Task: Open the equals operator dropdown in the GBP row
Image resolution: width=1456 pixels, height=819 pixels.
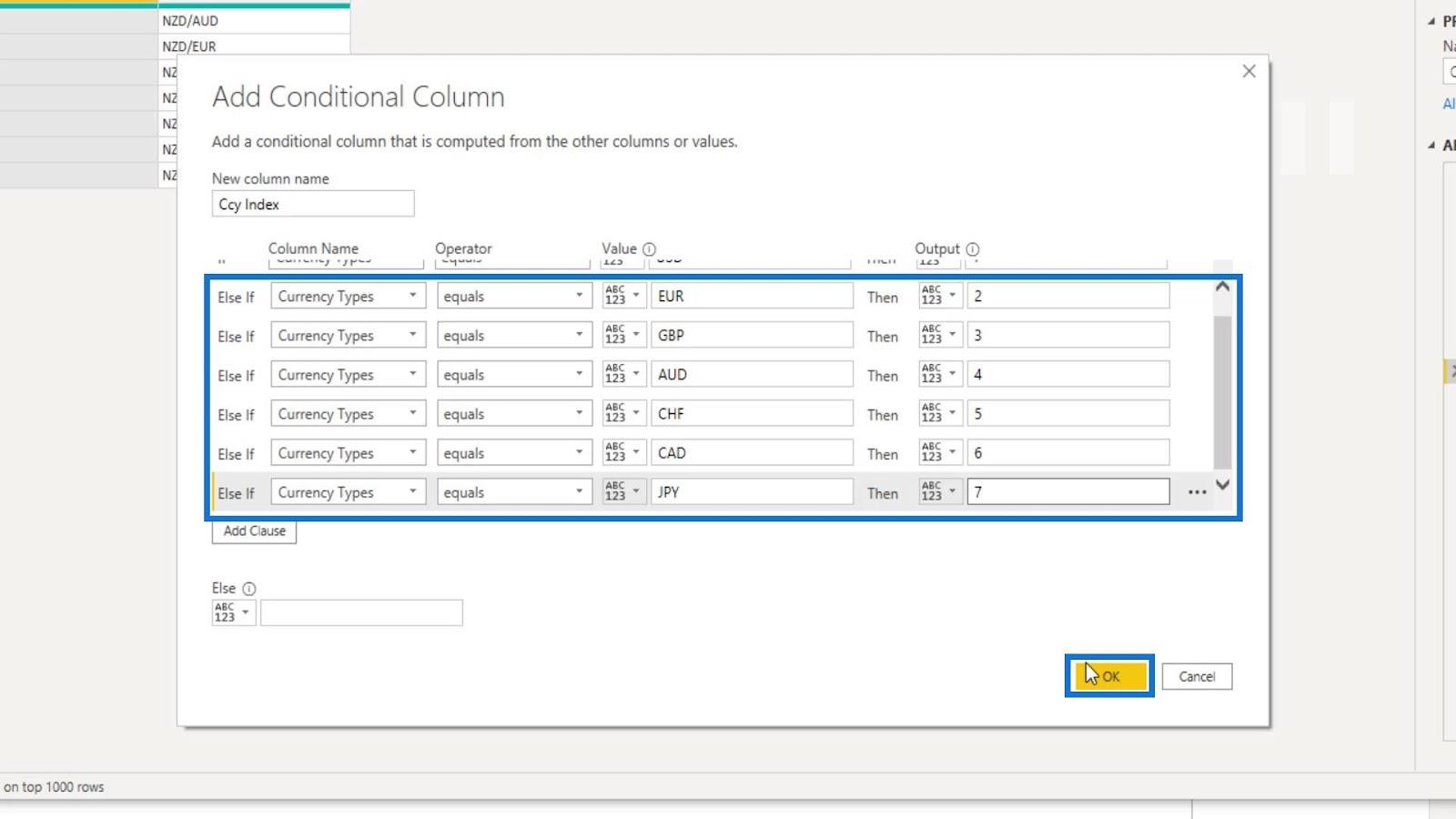Action: tap(514, 335)
